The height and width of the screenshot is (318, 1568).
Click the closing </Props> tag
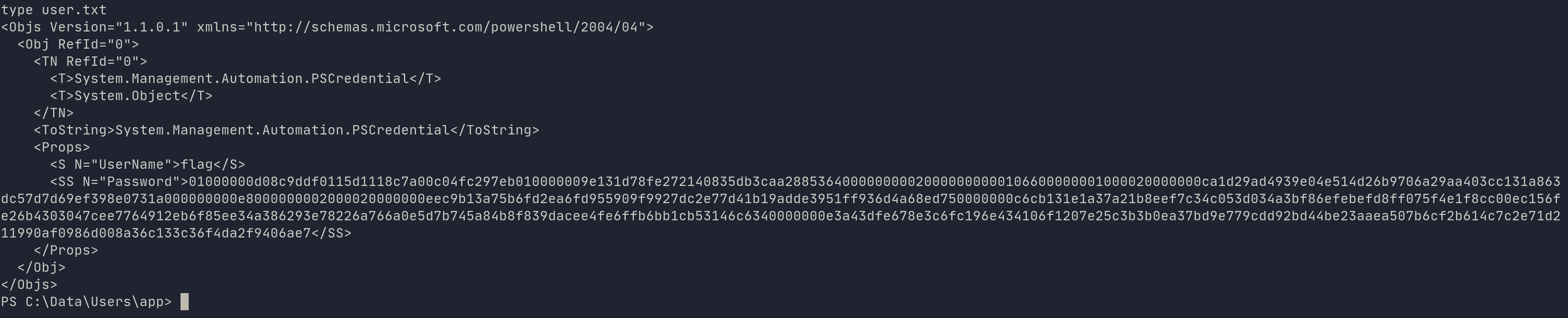66,250
